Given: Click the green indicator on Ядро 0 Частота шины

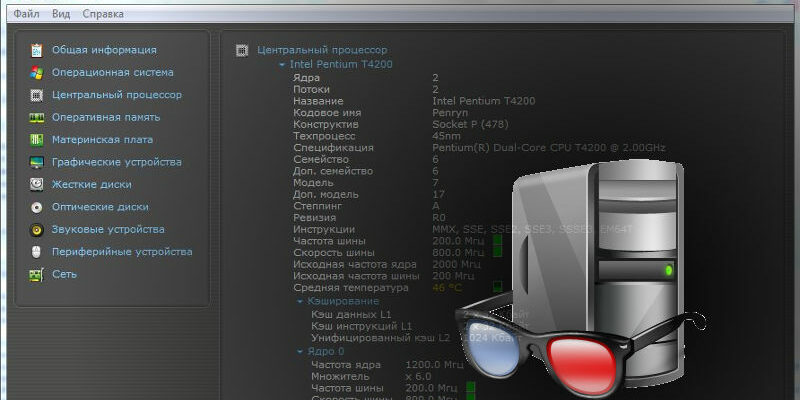Looking at the screenshot, I should (x=470, y=388).
